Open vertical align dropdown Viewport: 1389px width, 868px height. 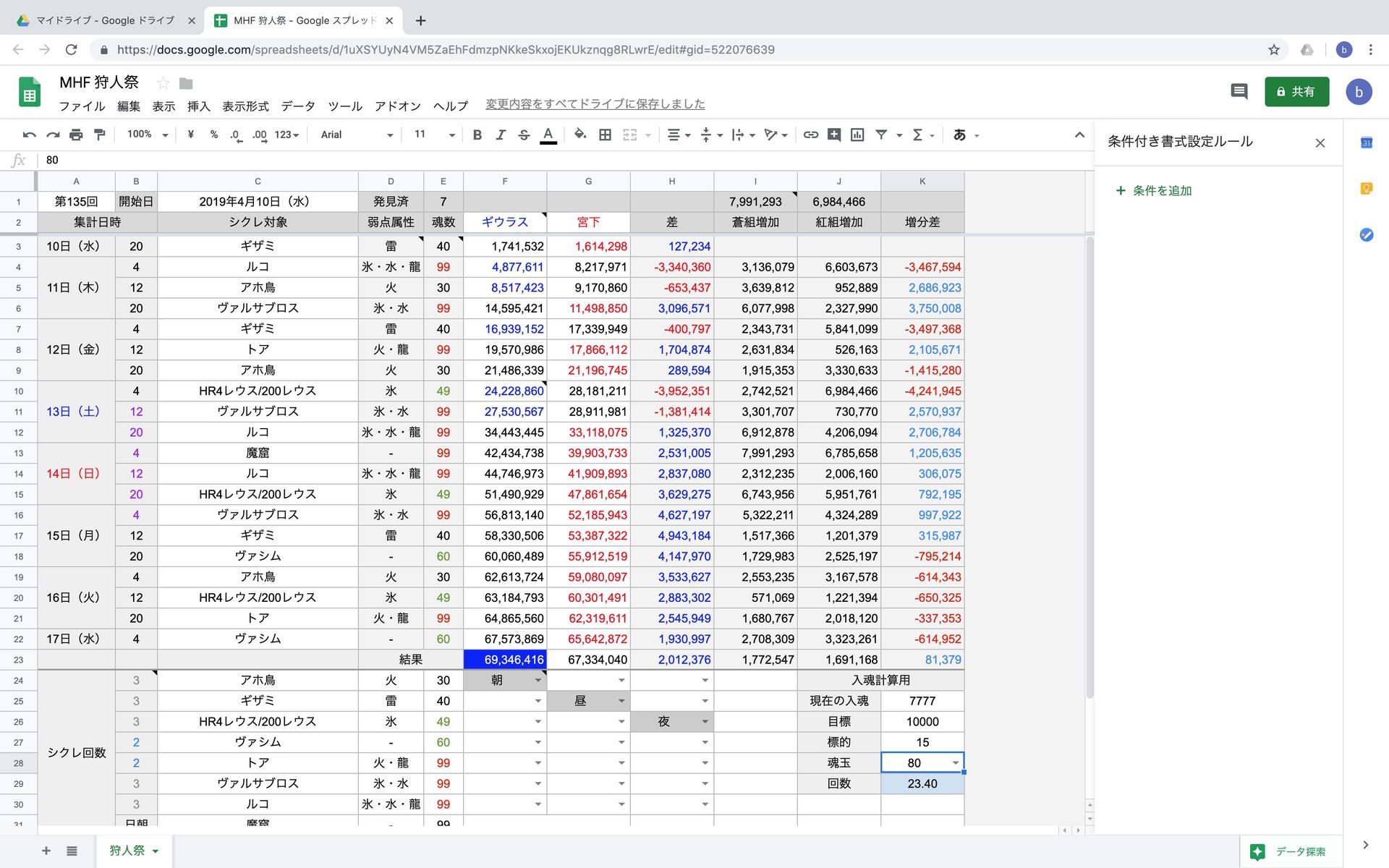[x=712, y=135]
